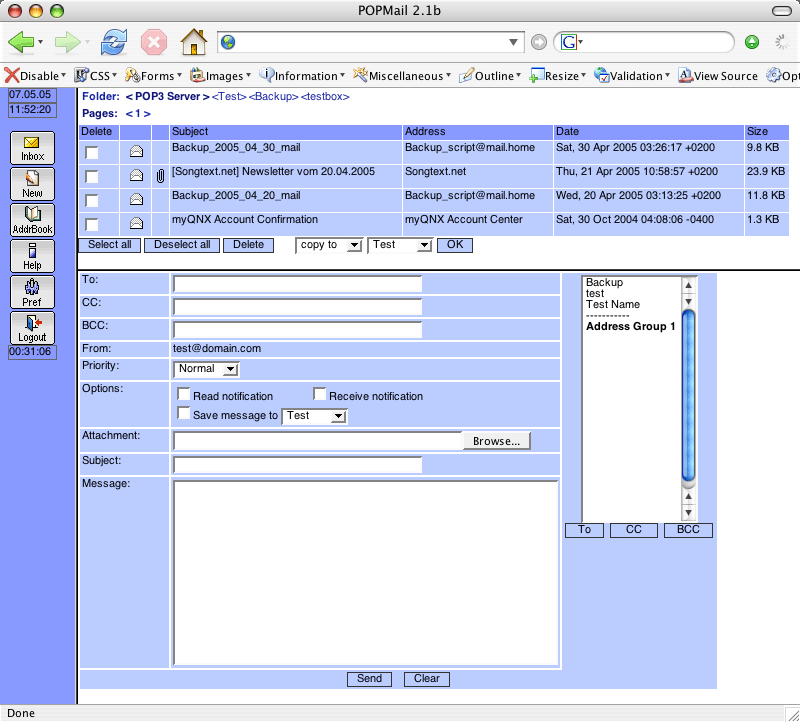Go forward with the green forward arrow
Image resolution: width=800 pixels, height=722 pixels.
(x=67, y=42)
